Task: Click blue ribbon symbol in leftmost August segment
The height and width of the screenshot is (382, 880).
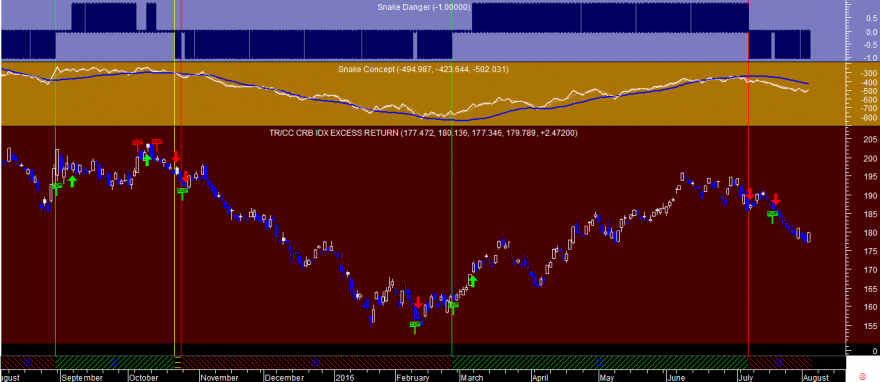Action: [x=28, y=362]
